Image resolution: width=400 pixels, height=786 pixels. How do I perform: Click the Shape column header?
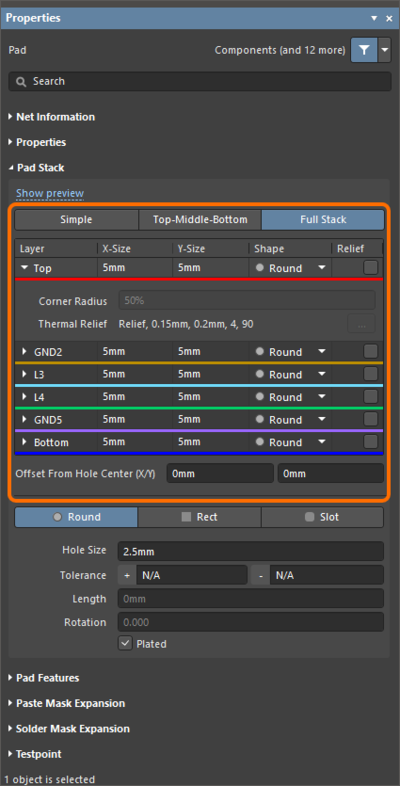(x=290, y=249)
